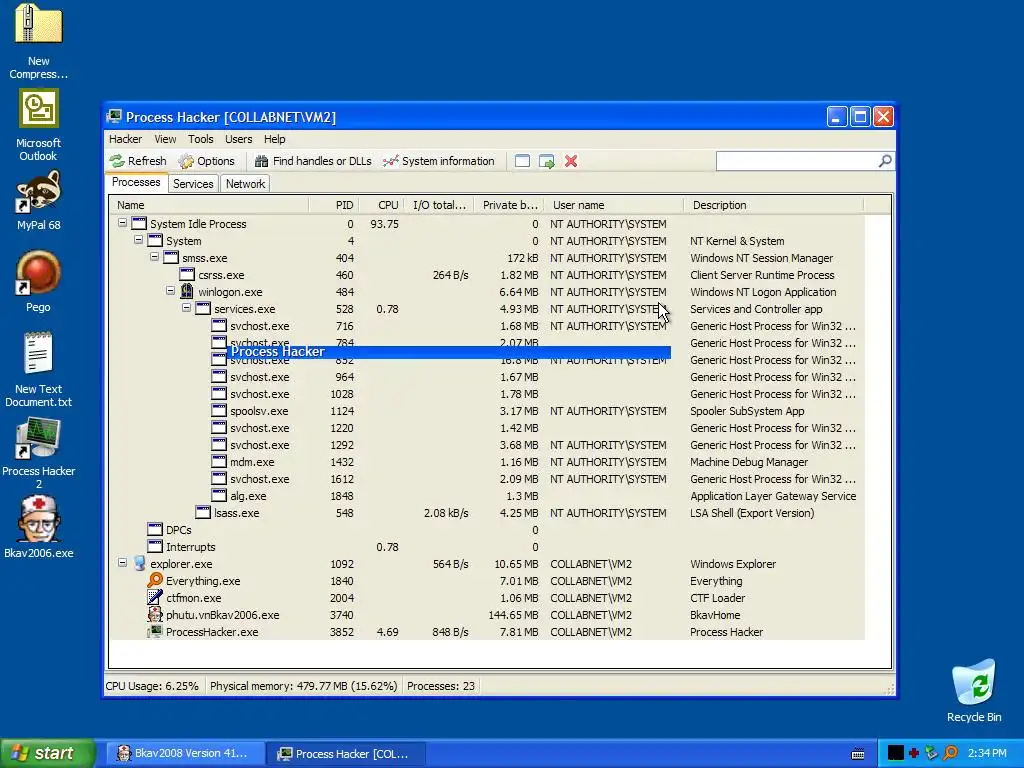Select the lsass.exe process row
This screenshot has height=768, width=1024.
click(x=487, y=513)
